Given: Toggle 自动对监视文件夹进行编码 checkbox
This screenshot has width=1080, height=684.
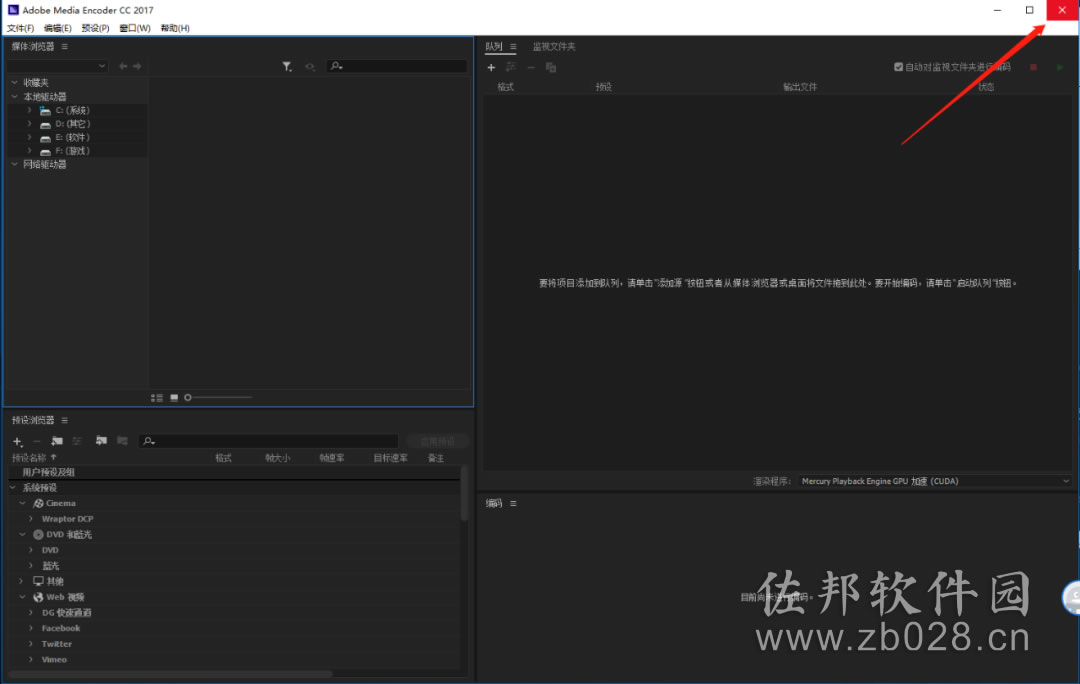Looking at the screenshot, I should pos(898,67).
